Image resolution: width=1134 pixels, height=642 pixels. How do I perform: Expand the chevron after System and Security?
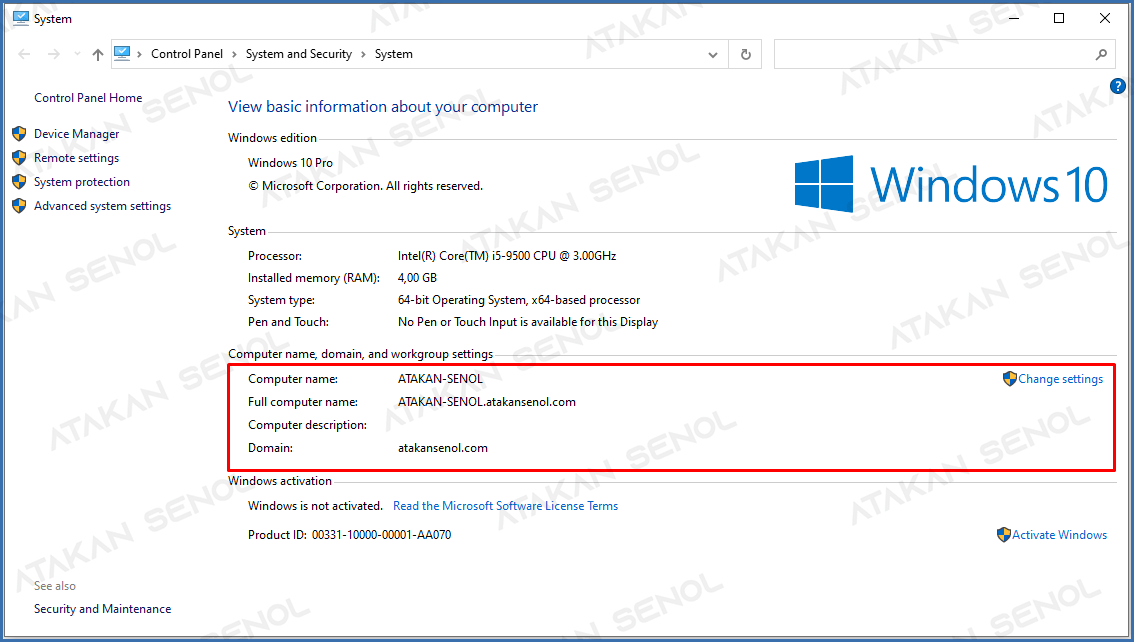point(363,54)
